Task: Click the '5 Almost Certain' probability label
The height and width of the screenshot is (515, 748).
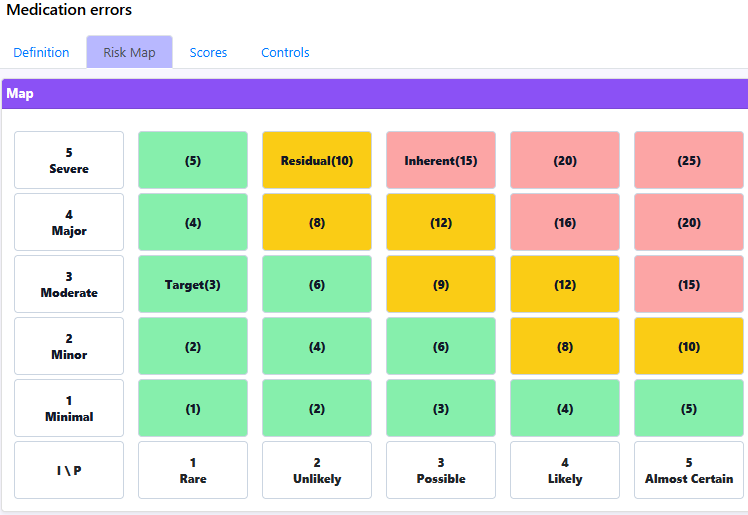Action: [689, 470]
